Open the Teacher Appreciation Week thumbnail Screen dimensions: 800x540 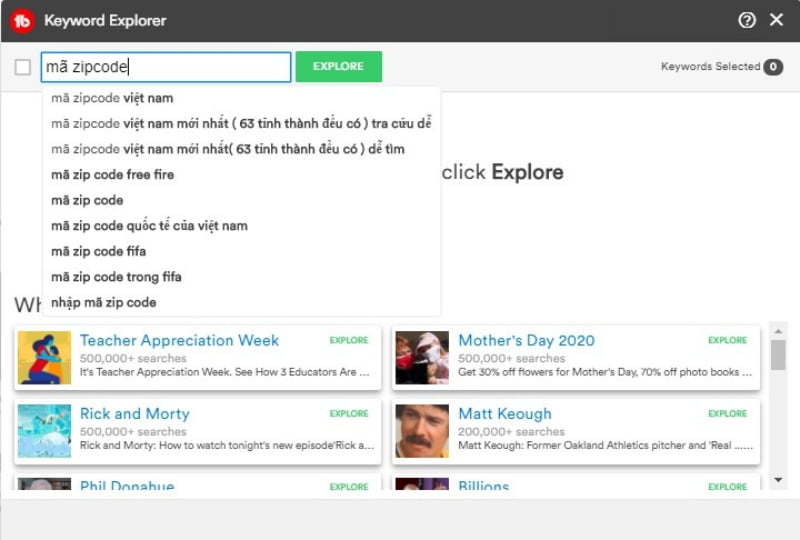pyautogui.click(x=45, y=357)
